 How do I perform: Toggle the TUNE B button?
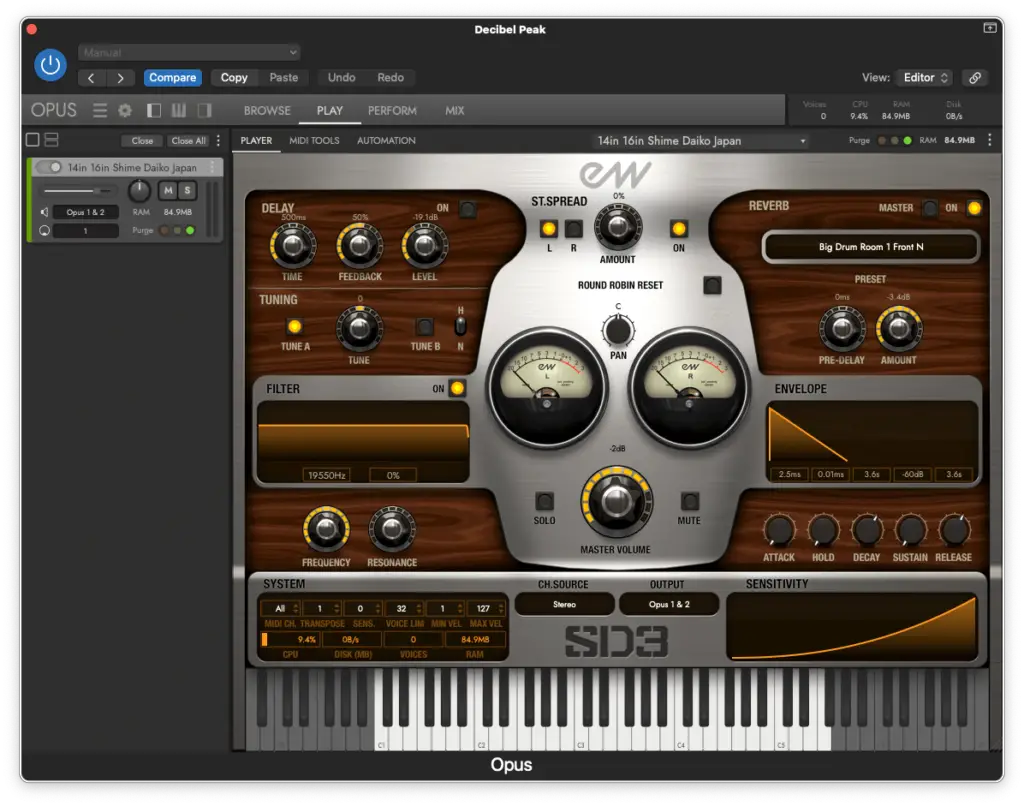coord(424,326)
